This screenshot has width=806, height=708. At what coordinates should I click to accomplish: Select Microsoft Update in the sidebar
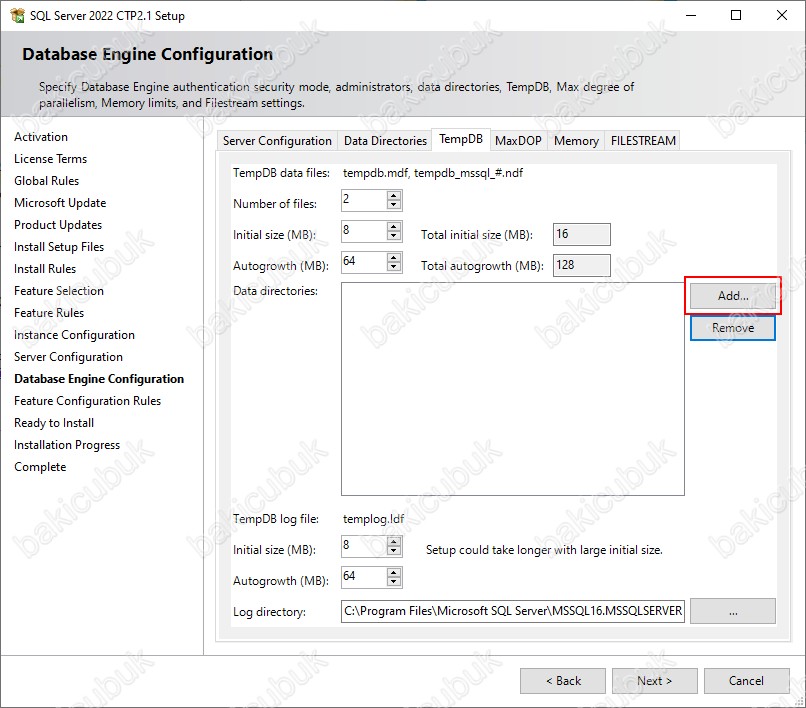60,203
